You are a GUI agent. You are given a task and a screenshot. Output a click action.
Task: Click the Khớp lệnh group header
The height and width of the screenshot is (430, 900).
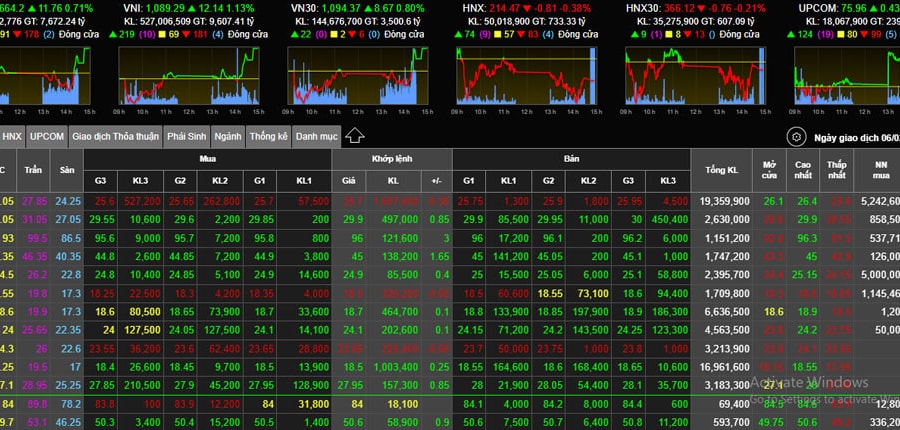[392, 159]
